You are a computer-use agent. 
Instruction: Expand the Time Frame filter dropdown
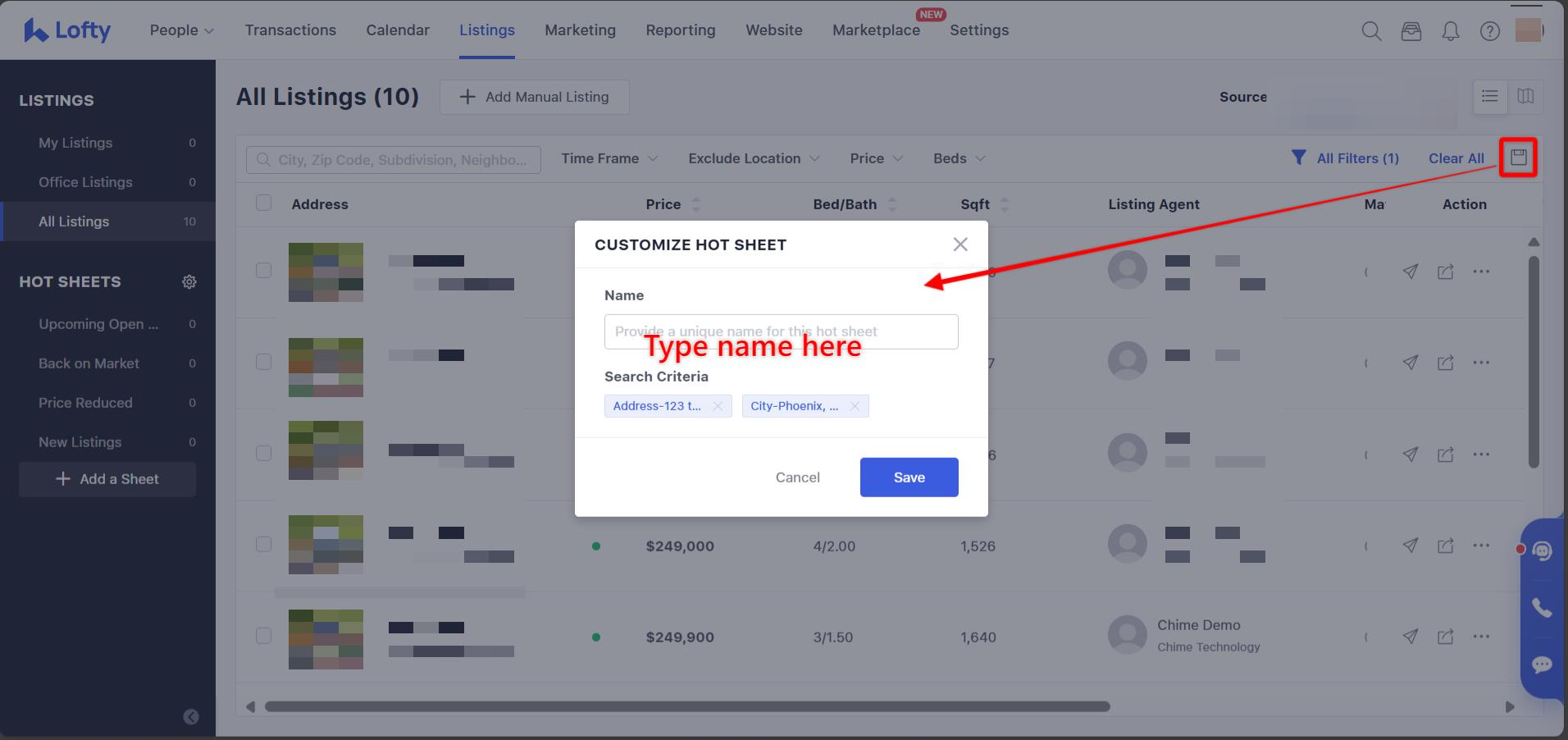click(x=609, y=158)
